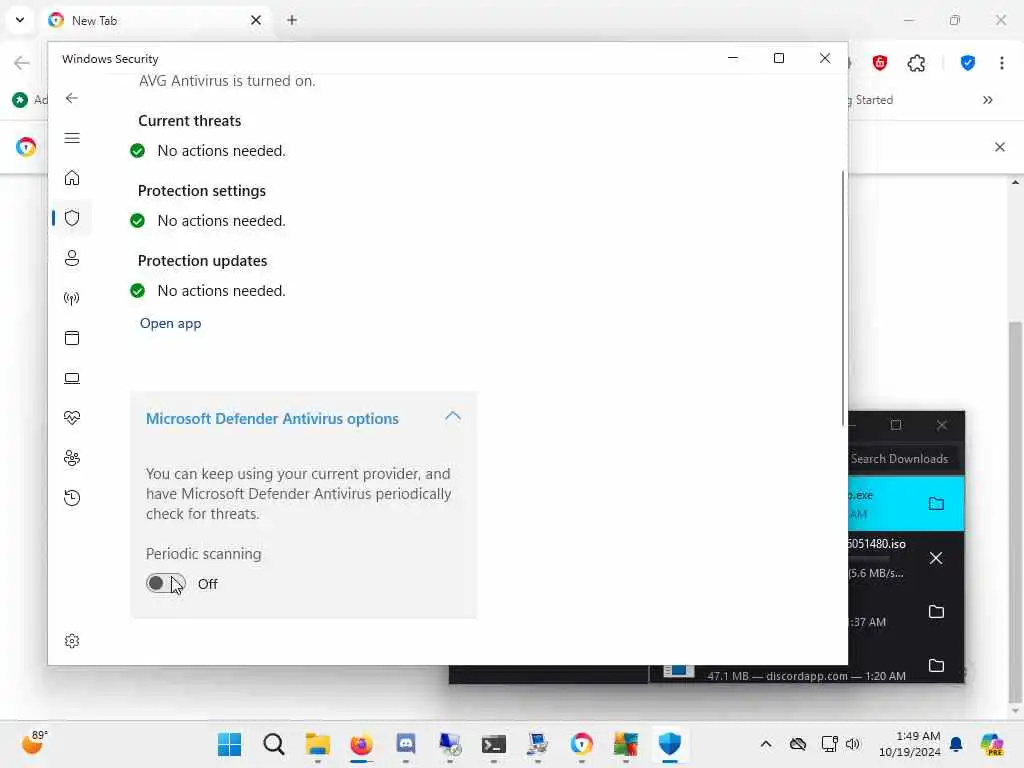Click Search Downloads field

pos(903,458)
